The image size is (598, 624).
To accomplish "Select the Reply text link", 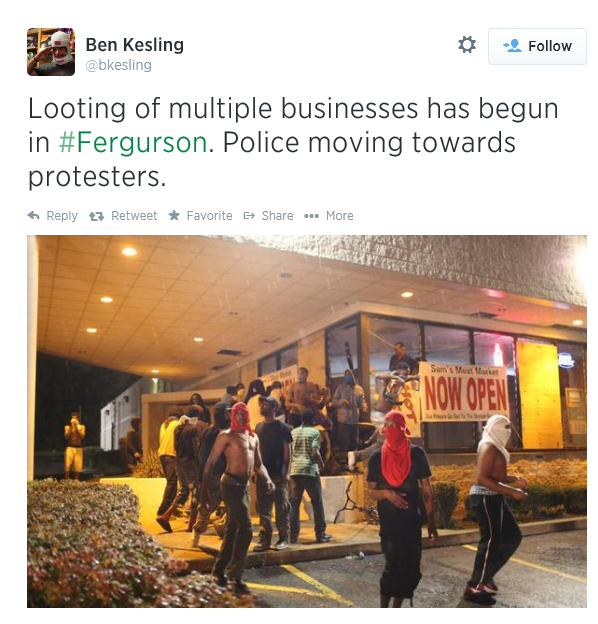I will (62, 216).
